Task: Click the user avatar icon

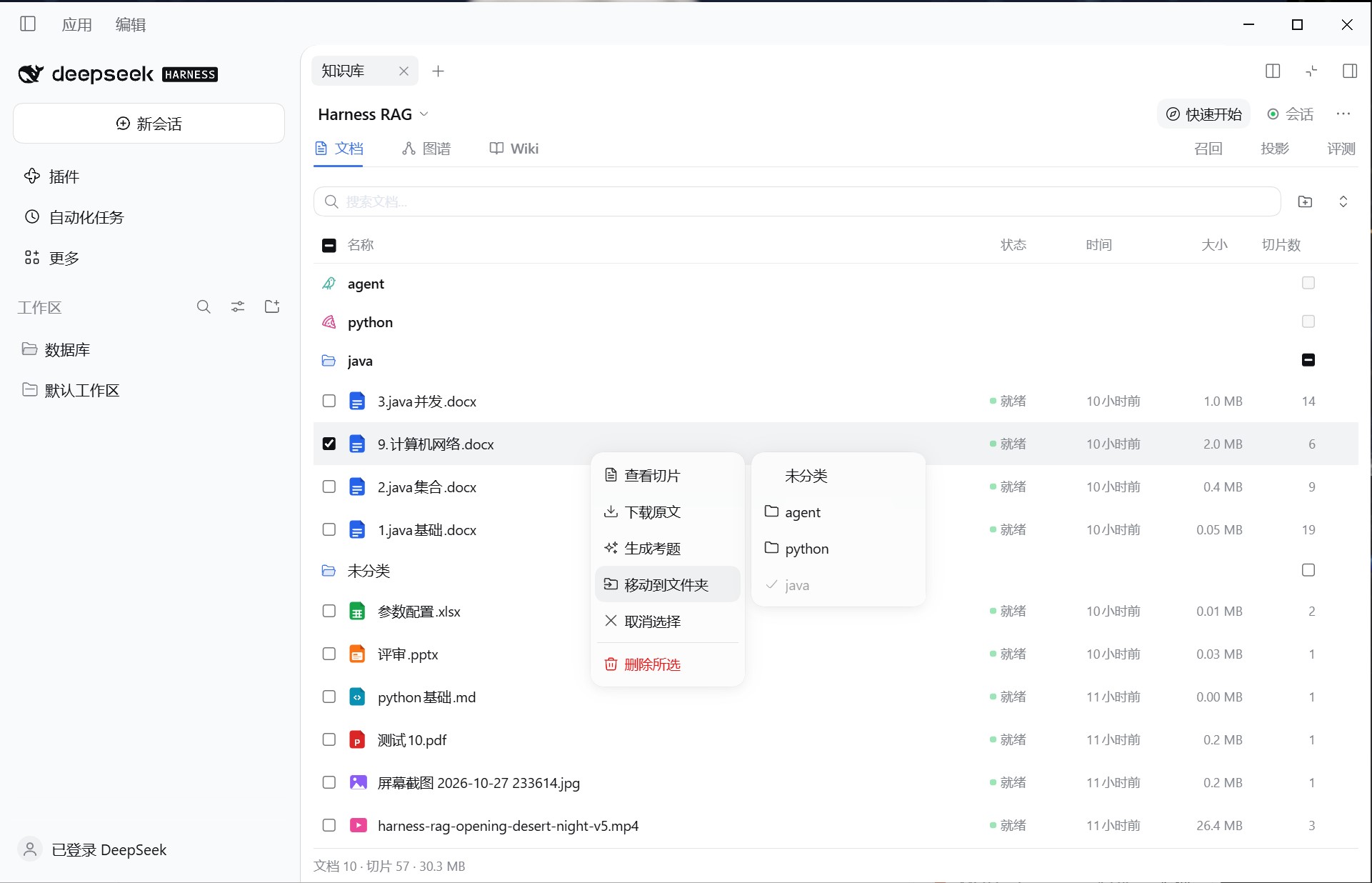Action: [30, 849]
